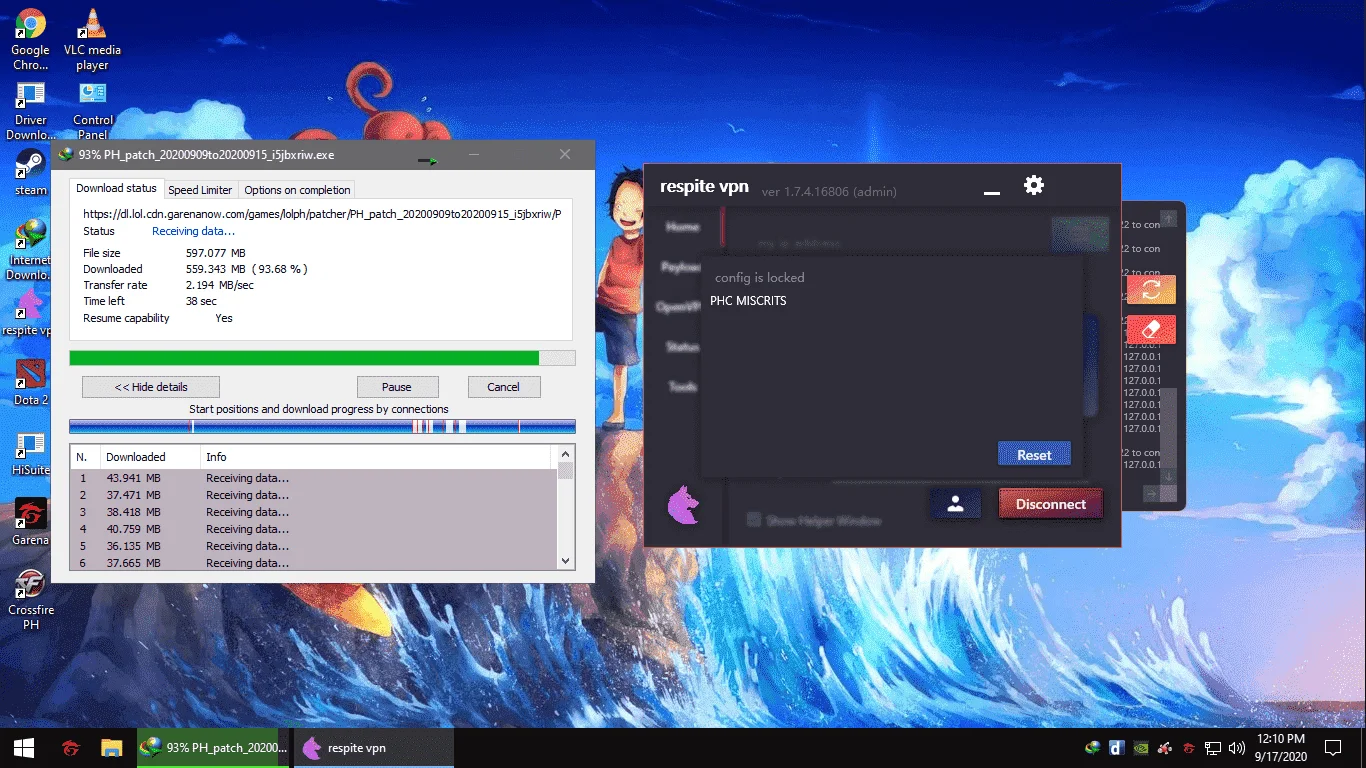Open respite vpn settings gear
Image resolution: width=1366 pixels, height=768 pixels.
(x=1034, y=185)
